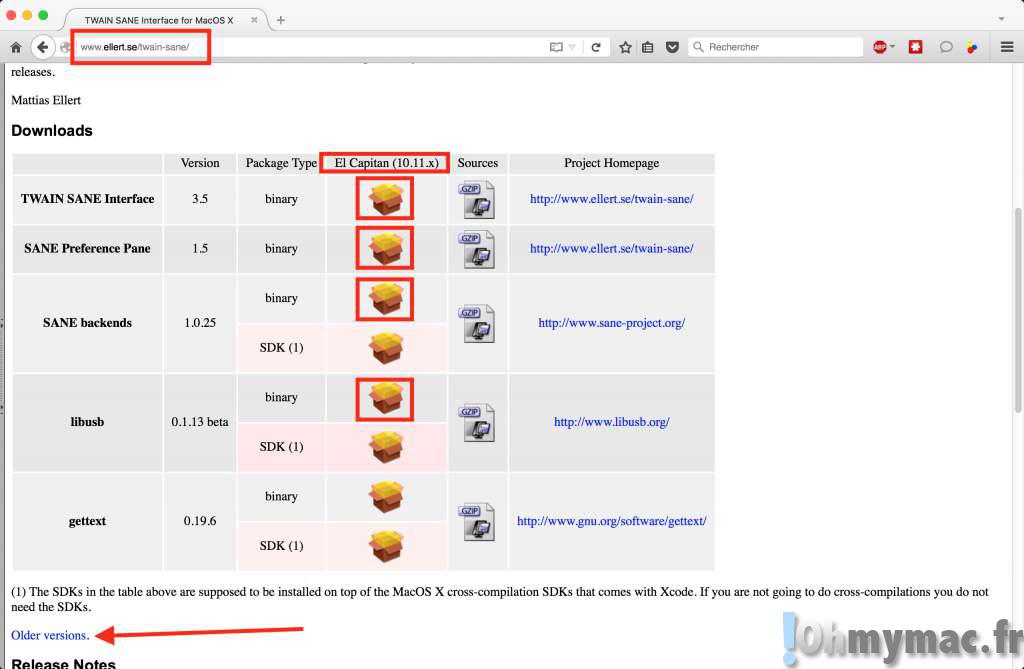Image resolution: width=1024 pixels, height=669 pixels.
Task: Go back to previous page
Action: [x=42, y=47]
